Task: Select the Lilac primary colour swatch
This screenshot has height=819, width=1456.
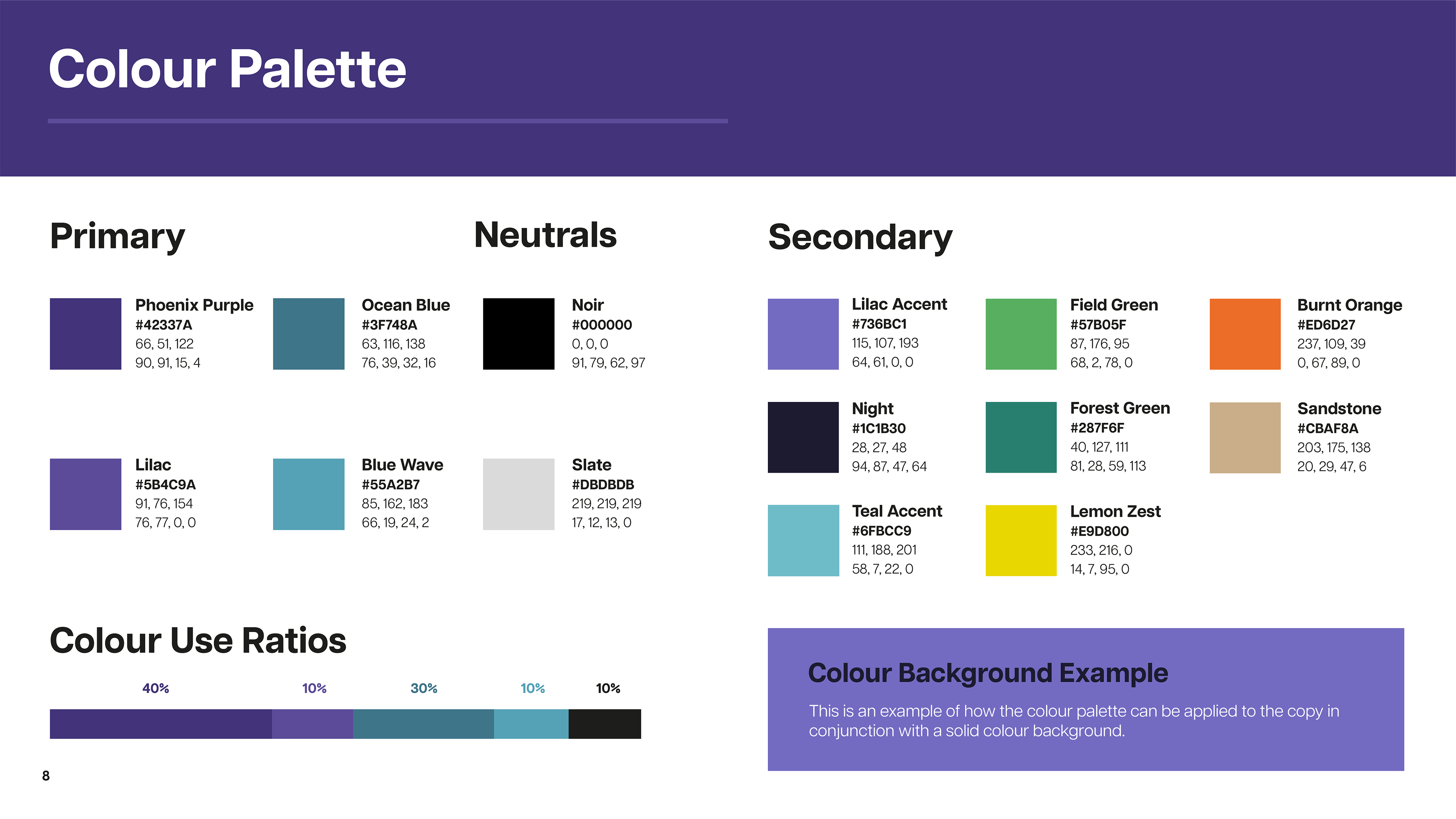Action: (x=85, y=494)
